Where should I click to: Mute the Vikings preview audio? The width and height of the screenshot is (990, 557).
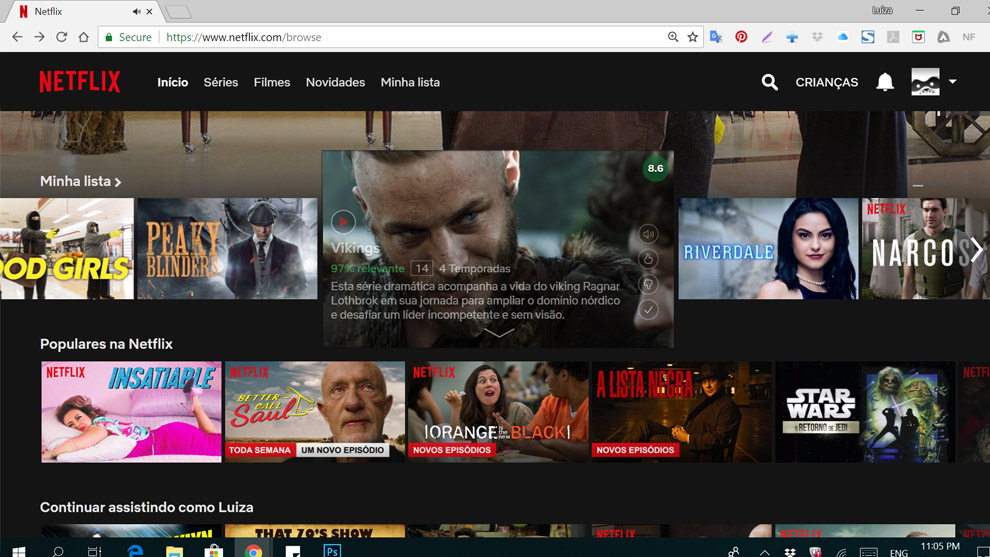[x=648, y=234]
